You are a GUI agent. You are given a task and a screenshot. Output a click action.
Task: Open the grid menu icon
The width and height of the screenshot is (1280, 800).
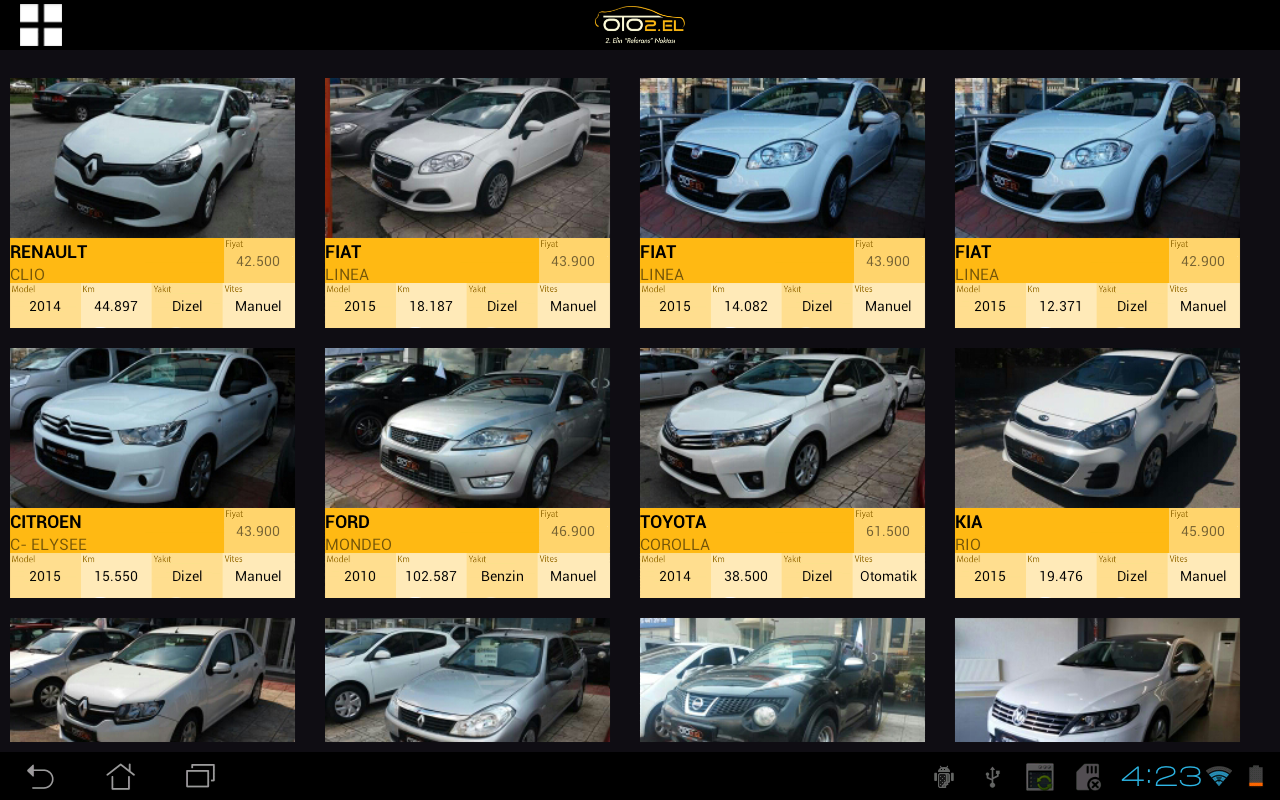tap(41, 25)
